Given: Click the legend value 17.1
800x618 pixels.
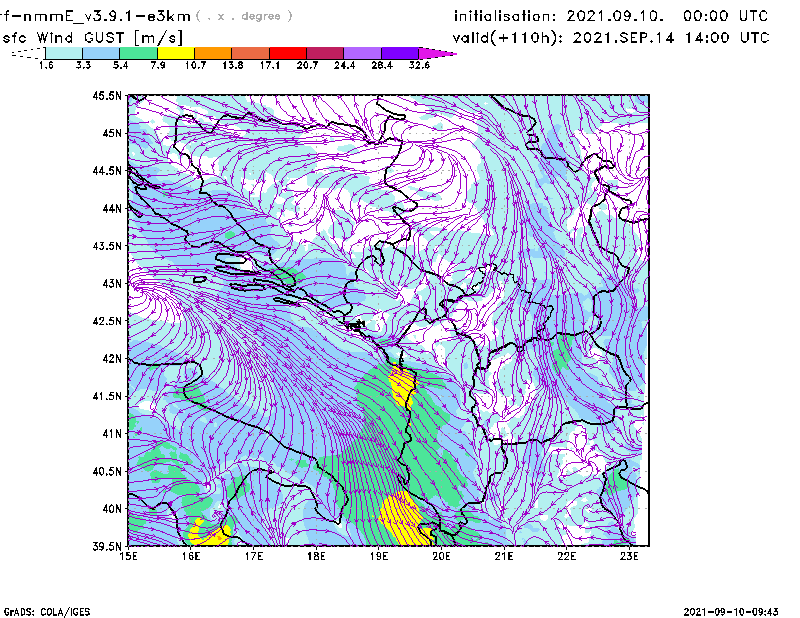Looking at the screenshot, I should pyautogui.click(x=270, y=65).
